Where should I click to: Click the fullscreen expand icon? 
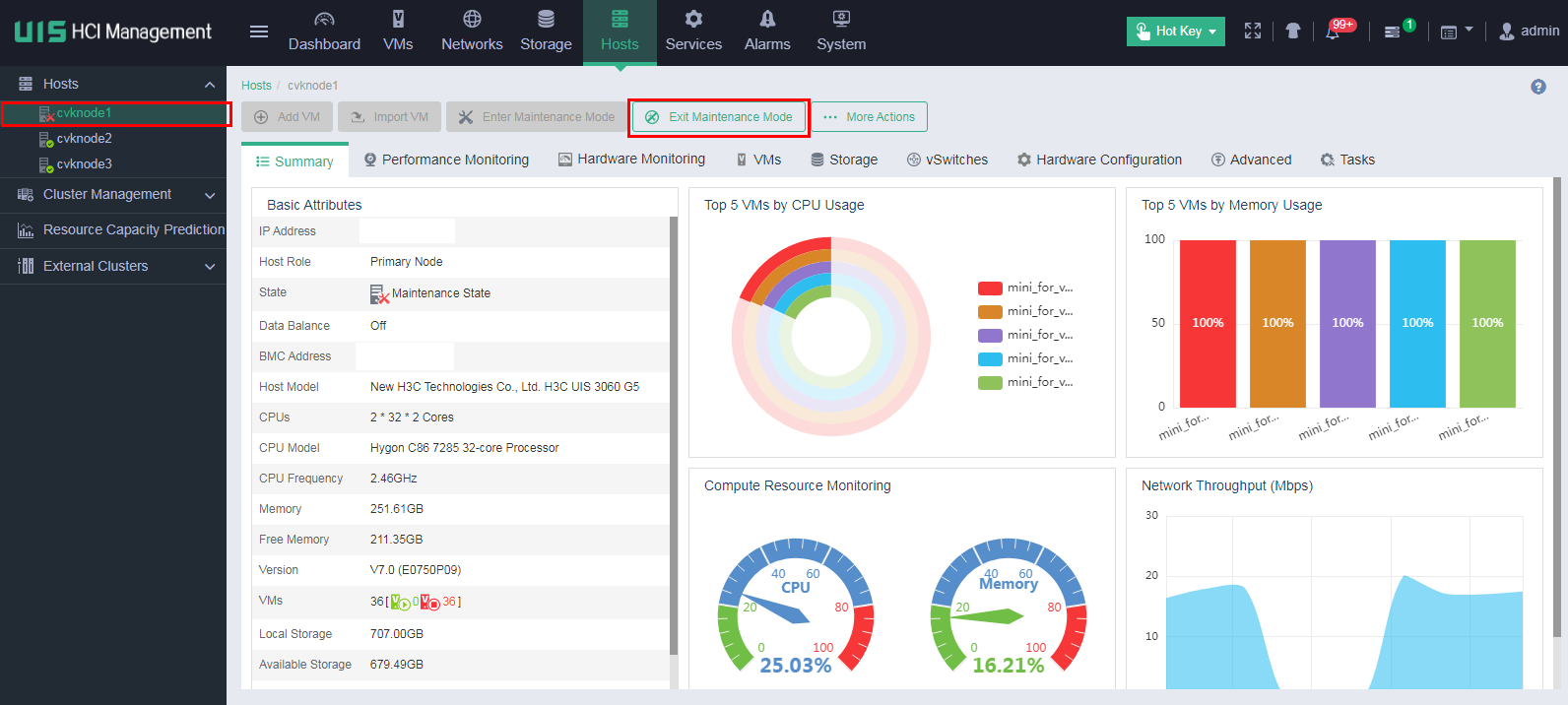coord(1253,32)
